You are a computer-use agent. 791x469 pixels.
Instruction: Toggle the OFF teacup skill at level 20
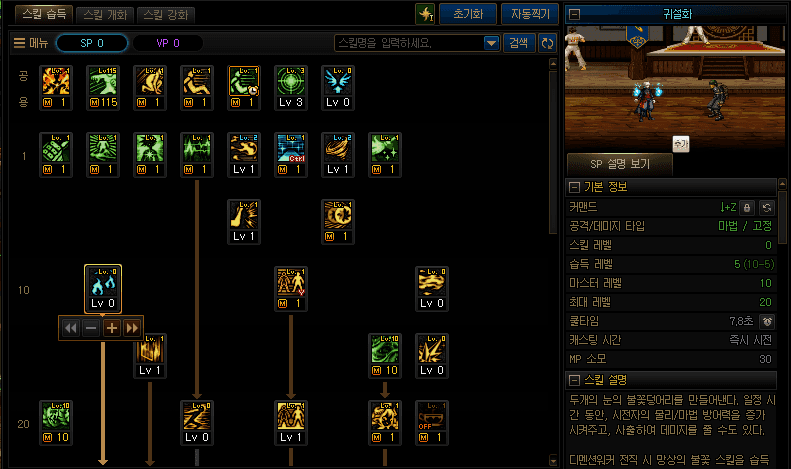[x=431, y=416]
